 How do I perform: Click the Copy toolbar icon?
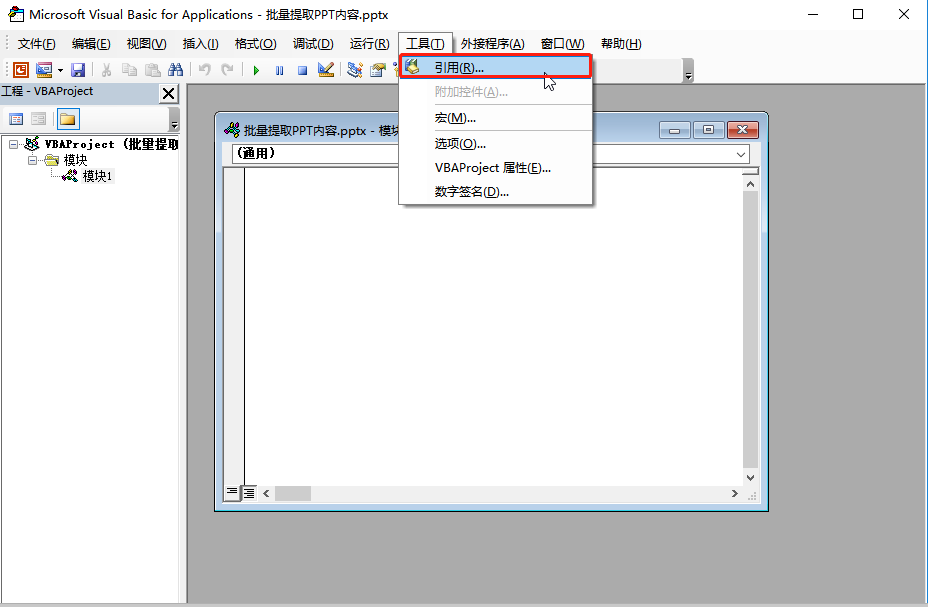click(x=129, y=70)
